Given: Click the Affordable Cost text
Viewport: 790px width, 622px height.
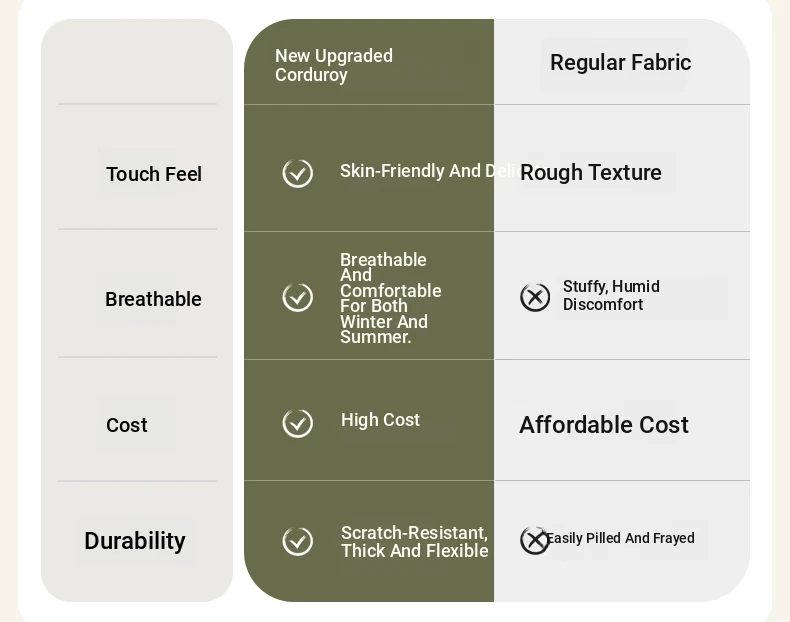Looking at the screenshot, I should 604,425.
